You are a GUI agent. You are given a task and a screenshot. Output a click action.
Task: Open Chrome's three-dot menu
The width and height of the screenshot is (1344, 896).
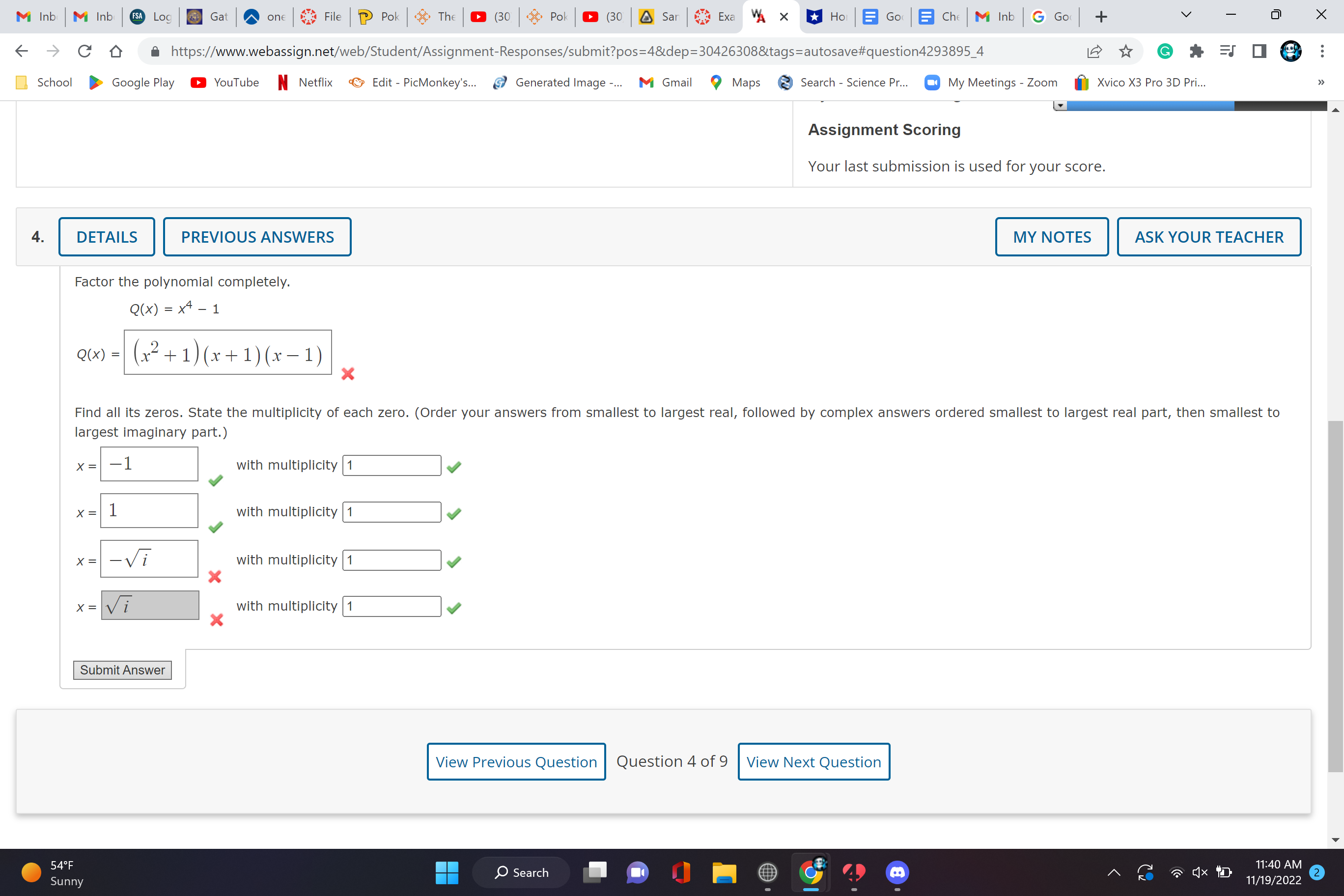pos(1322,51)
